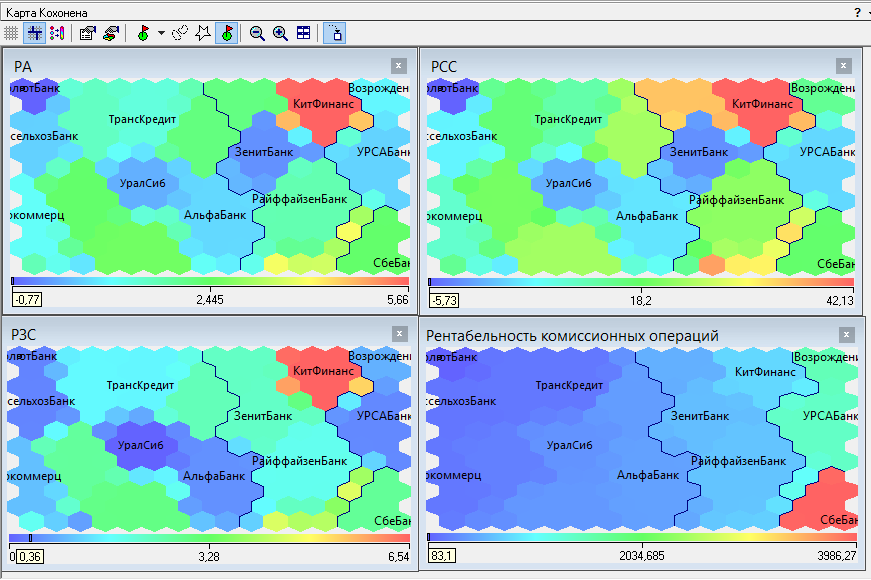Select КитФинанс cell on РЗС map
871x580 pixels.
click(x=323, y=371)
